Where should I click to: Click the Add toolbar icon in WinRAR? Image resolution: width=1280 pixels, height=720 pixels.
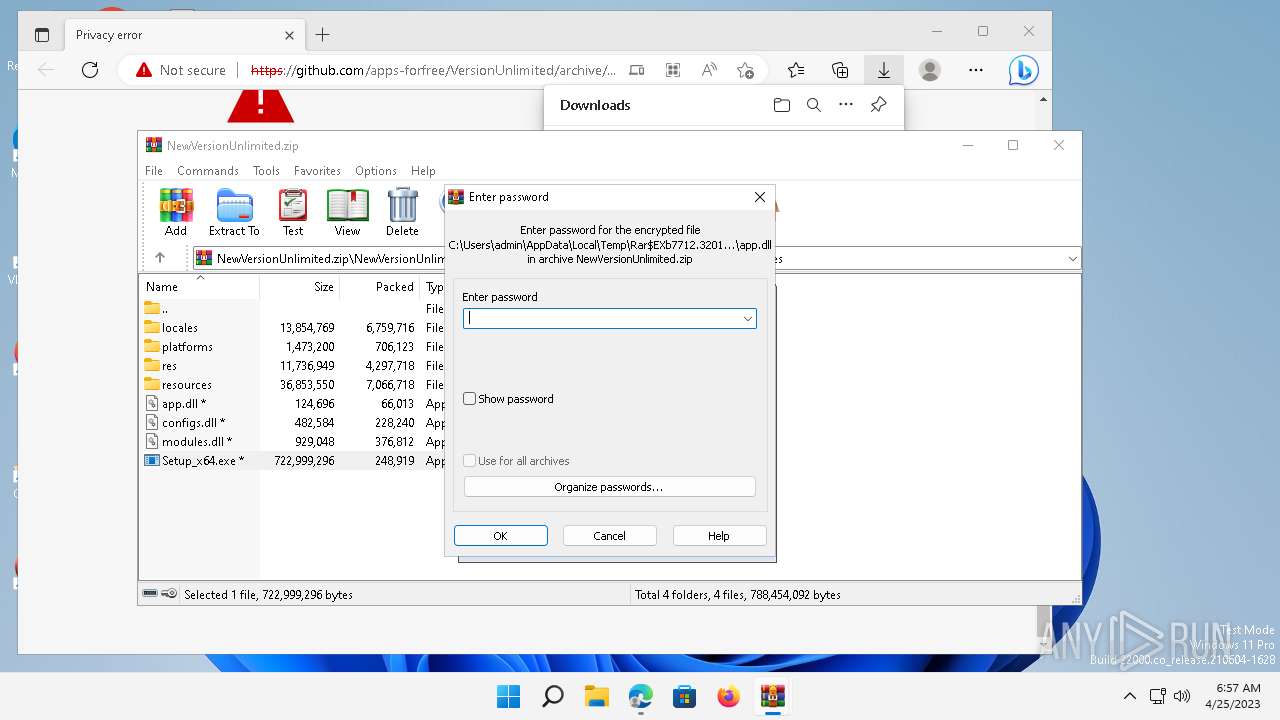pyautogui.click(x=176, y=213)
